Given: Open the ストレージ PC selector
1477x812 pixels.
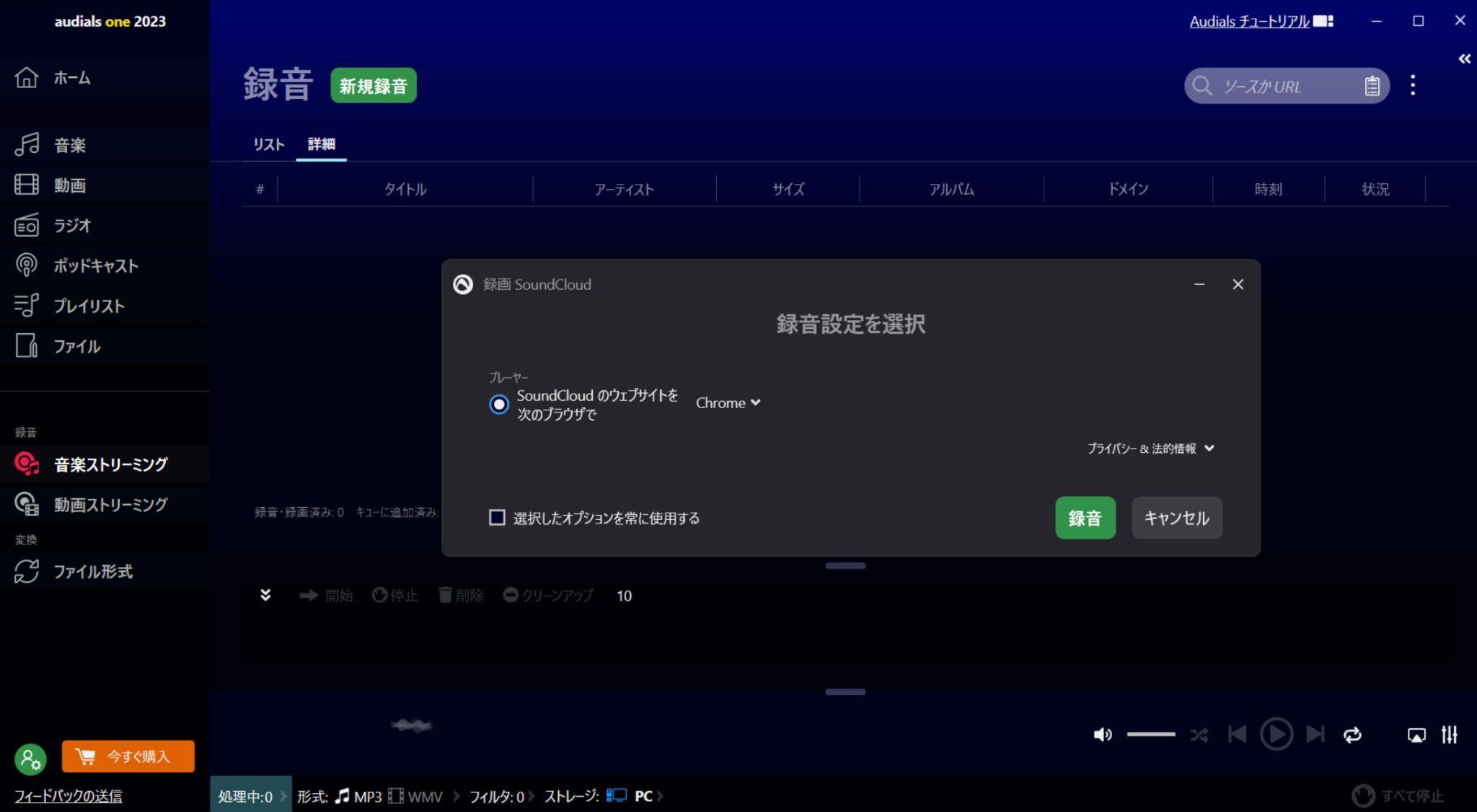Looking at the screenshot, I should point(599,796).
